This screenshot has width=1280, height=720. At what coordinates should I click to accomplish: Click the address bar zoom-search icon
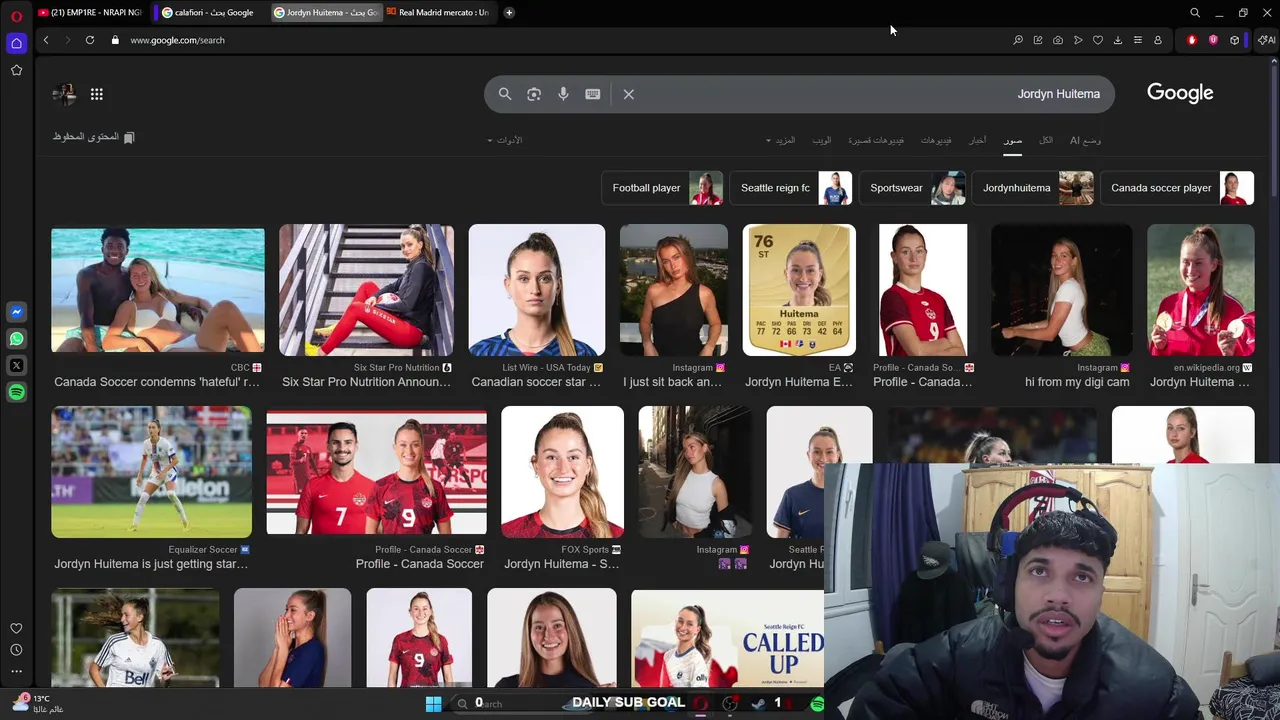point(1018,40)
